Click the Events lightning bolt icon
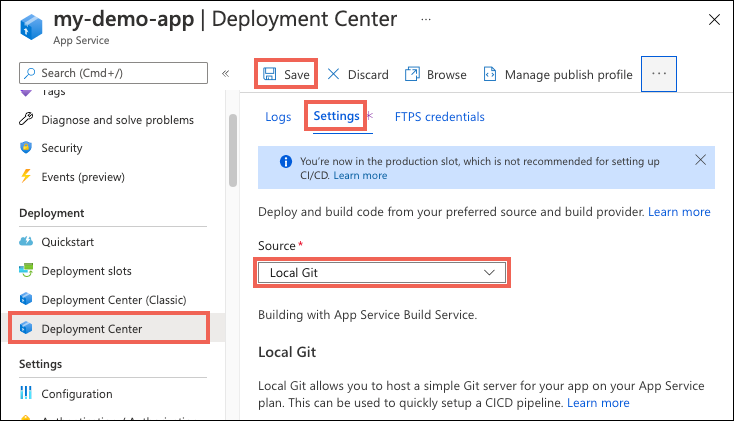 (26, 177)
